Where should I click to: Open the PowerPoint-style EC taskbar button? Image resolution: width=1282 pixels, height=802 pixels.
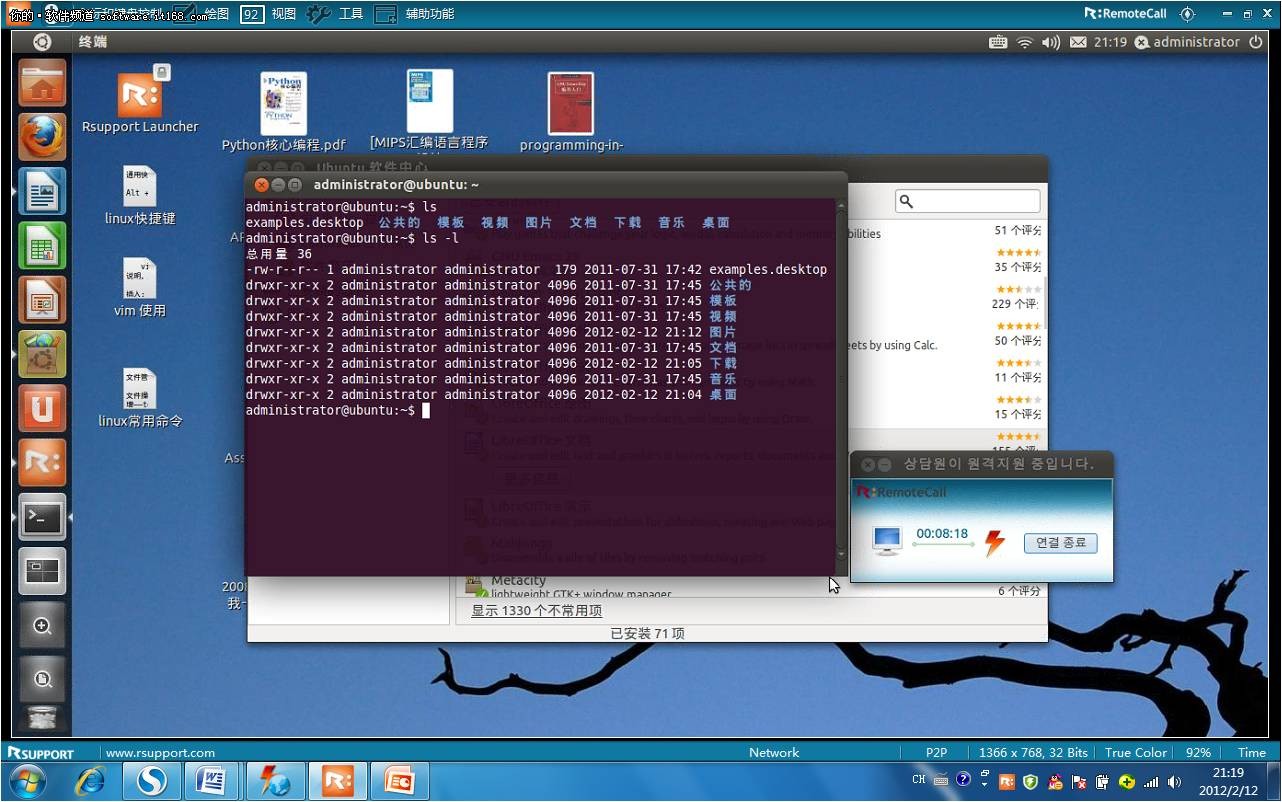point(399,781)
